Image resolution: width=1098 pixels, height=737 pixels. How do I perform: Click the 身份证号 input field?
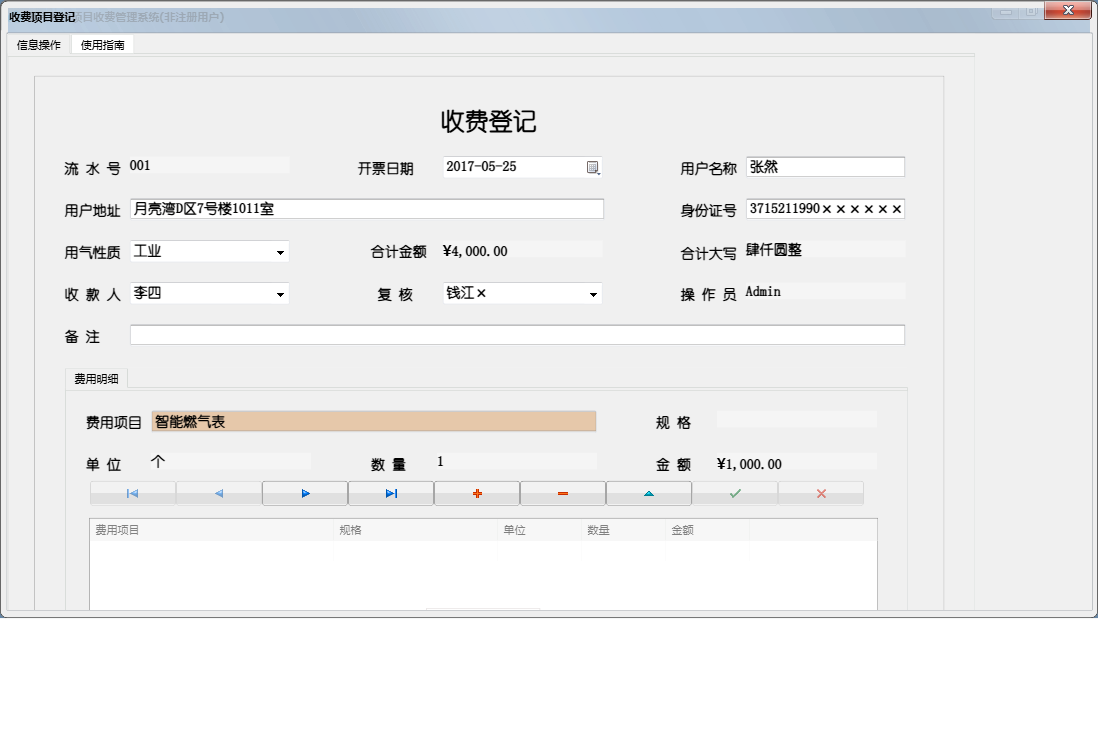tap(826, 209)
